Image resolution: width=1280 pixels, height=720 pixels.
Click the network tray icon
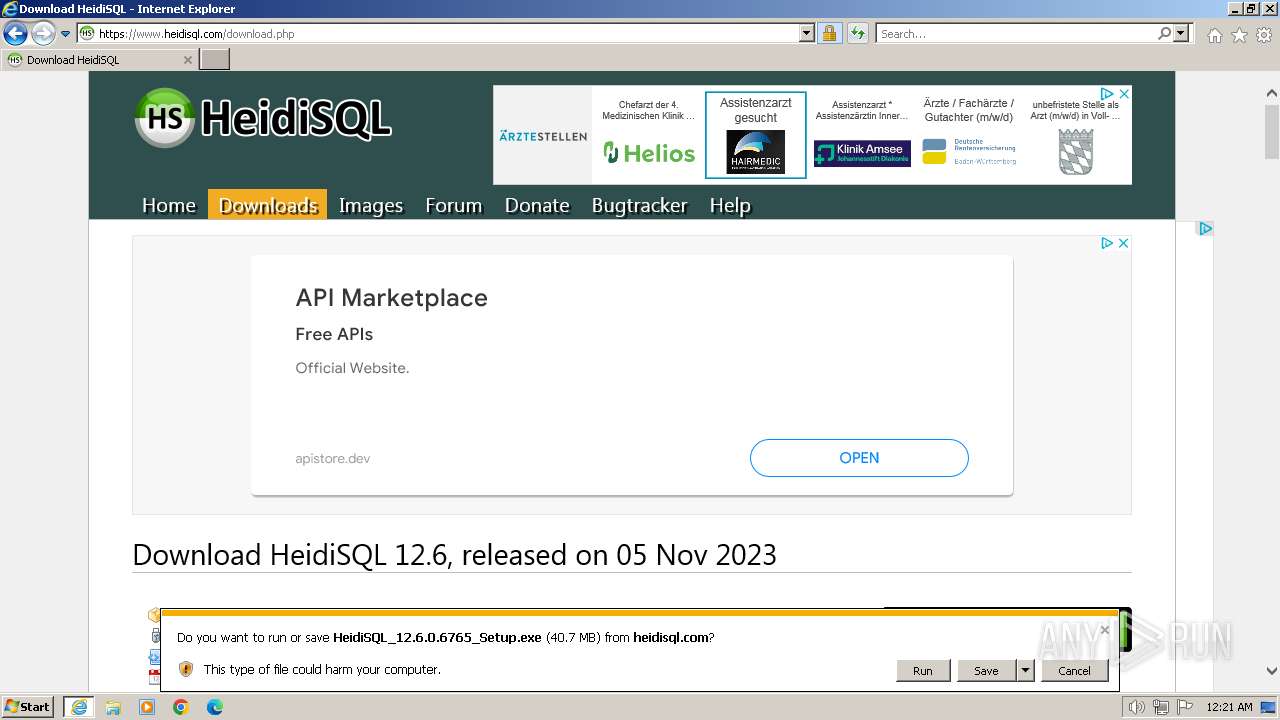pos(1161,707)
